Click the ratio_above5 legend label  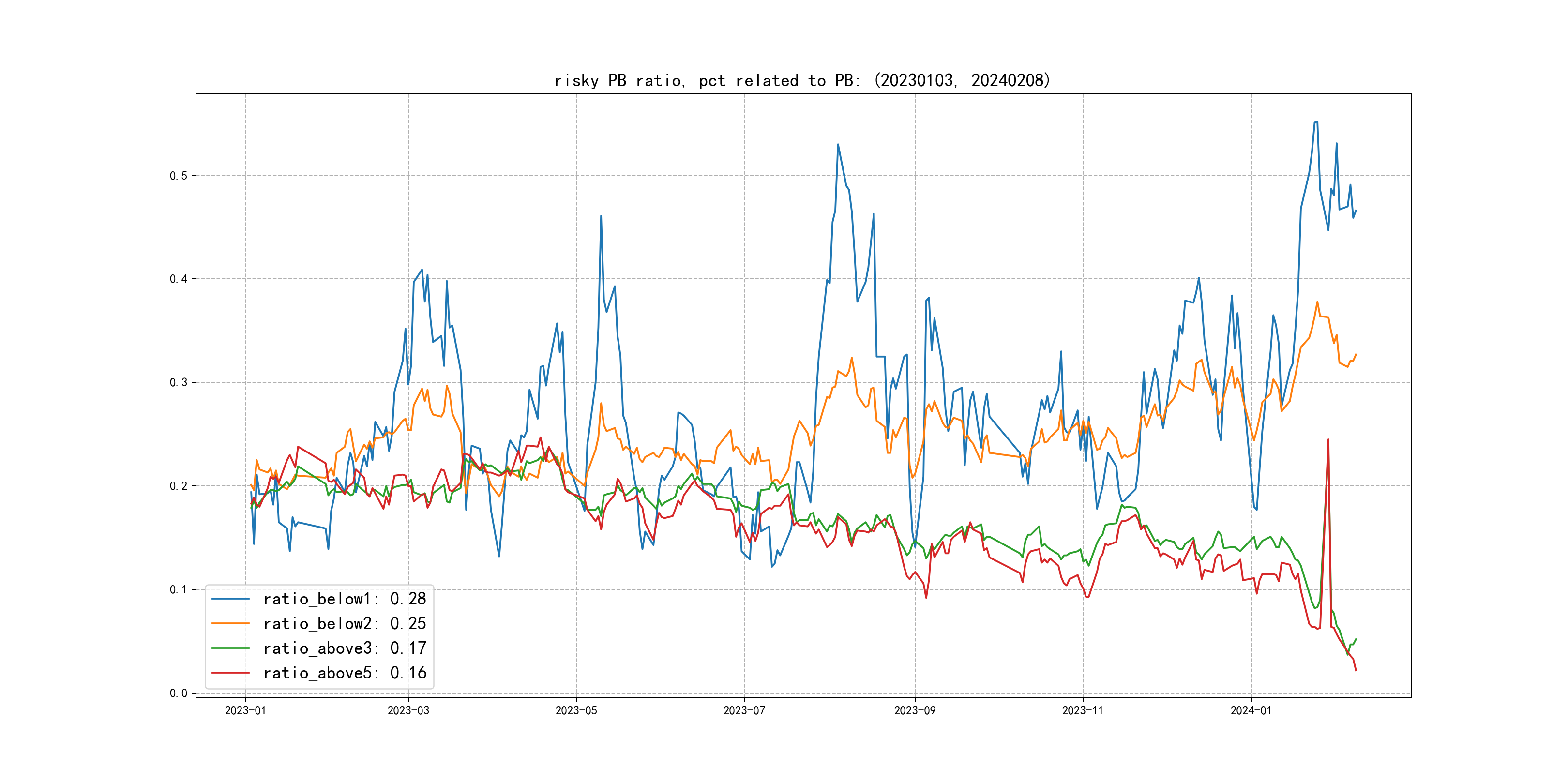click(345, 673)
